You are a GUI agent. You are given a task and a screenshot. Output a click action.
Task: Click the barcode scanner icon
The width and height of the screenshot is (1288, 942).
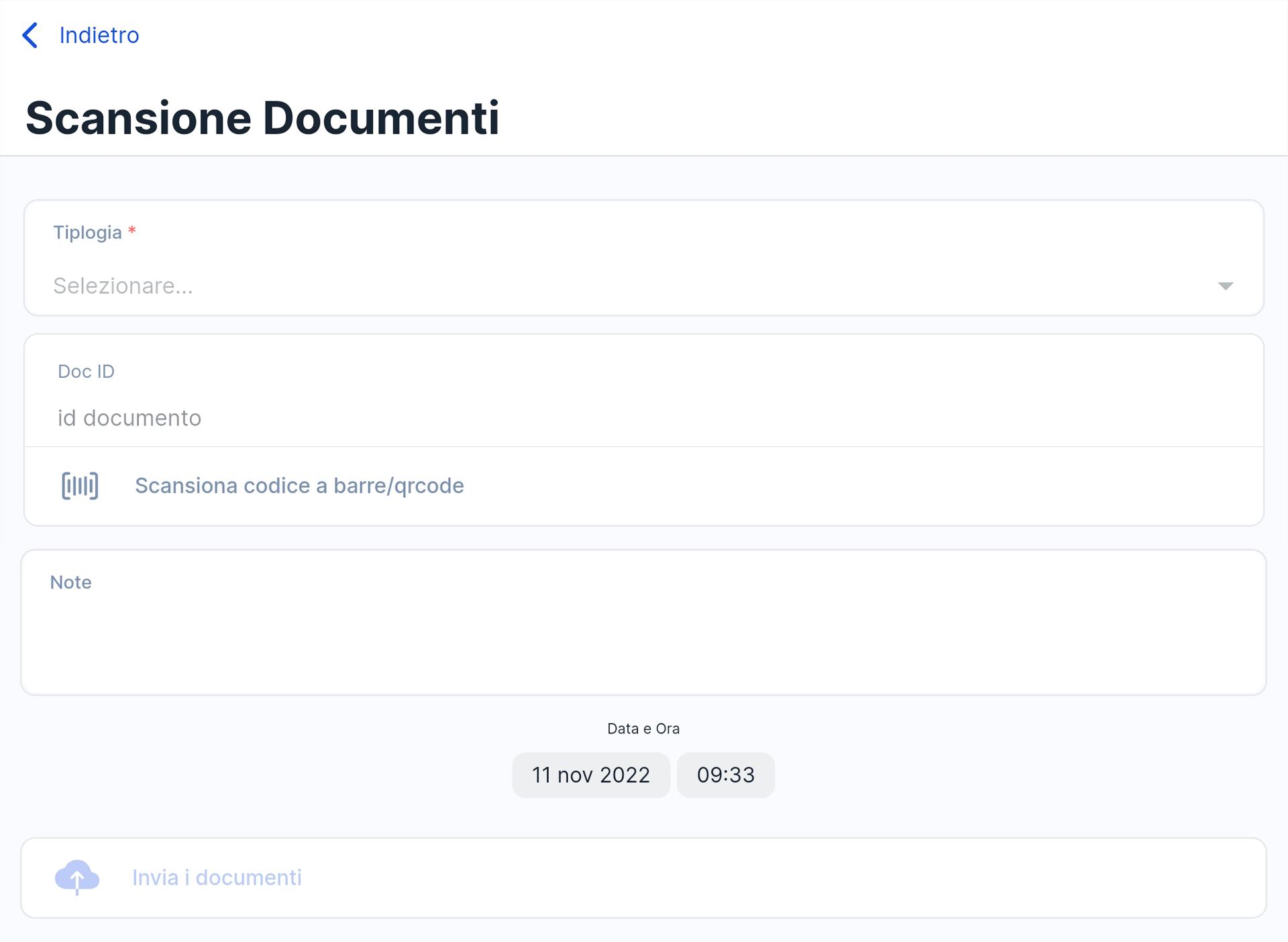click(x=80, y=486)
